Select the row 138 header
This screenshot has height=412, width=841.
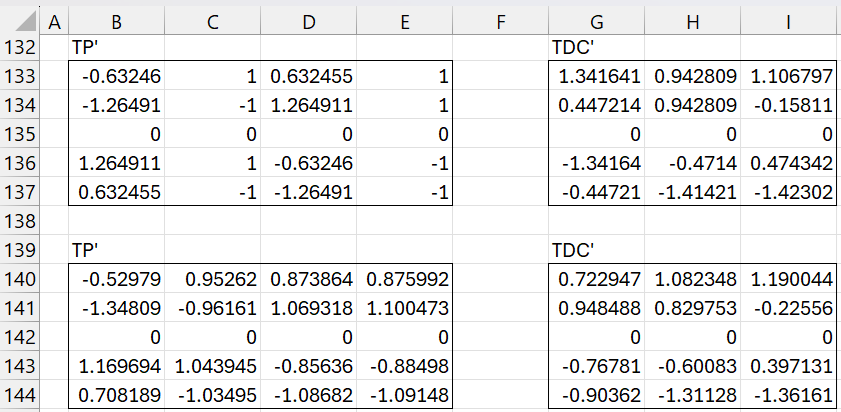coord(20,220)
